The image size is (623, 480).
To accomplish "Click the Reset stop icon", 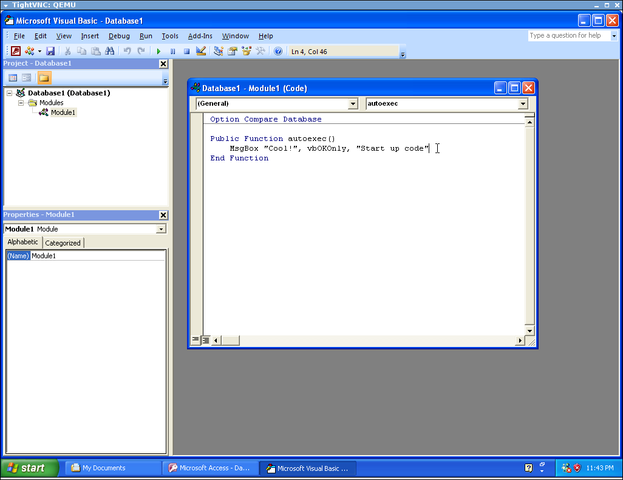I will [187, 51].
